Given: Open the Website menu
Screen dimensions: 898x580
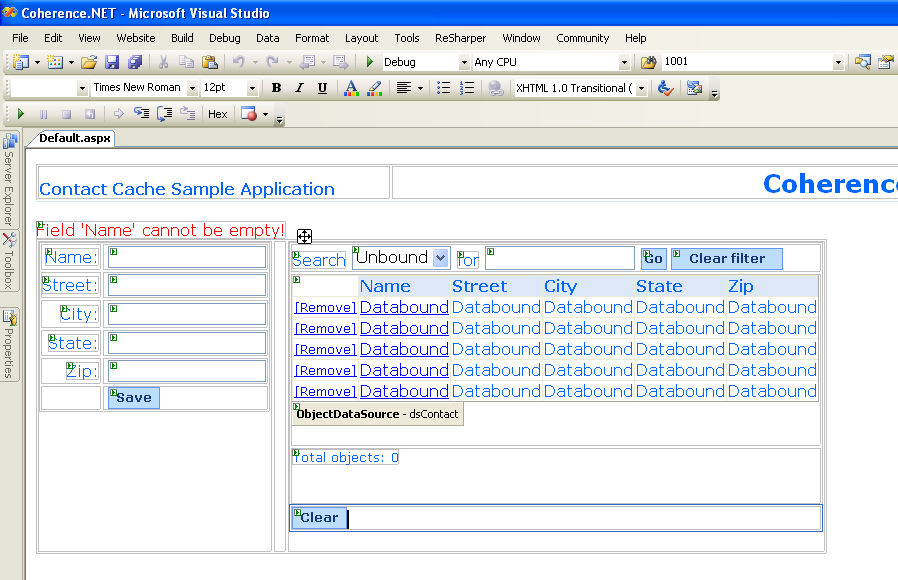Looking at the screenshot, I should click(136, 38).
